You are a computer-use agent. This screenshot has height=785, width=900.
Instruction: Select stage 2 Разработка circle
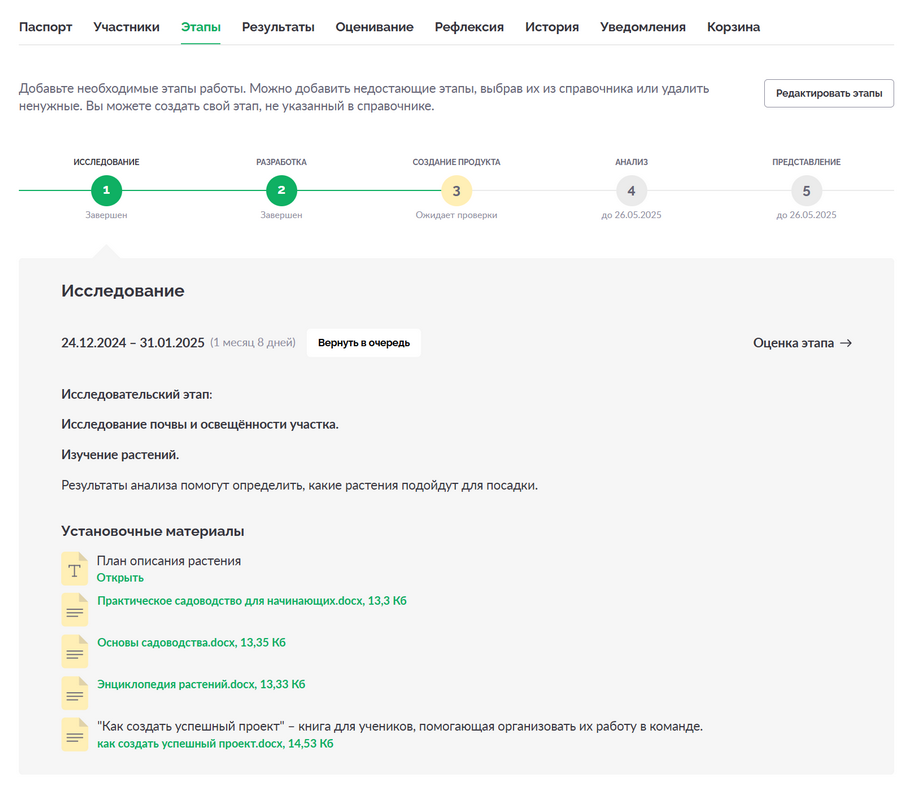[x=281, y=191]
